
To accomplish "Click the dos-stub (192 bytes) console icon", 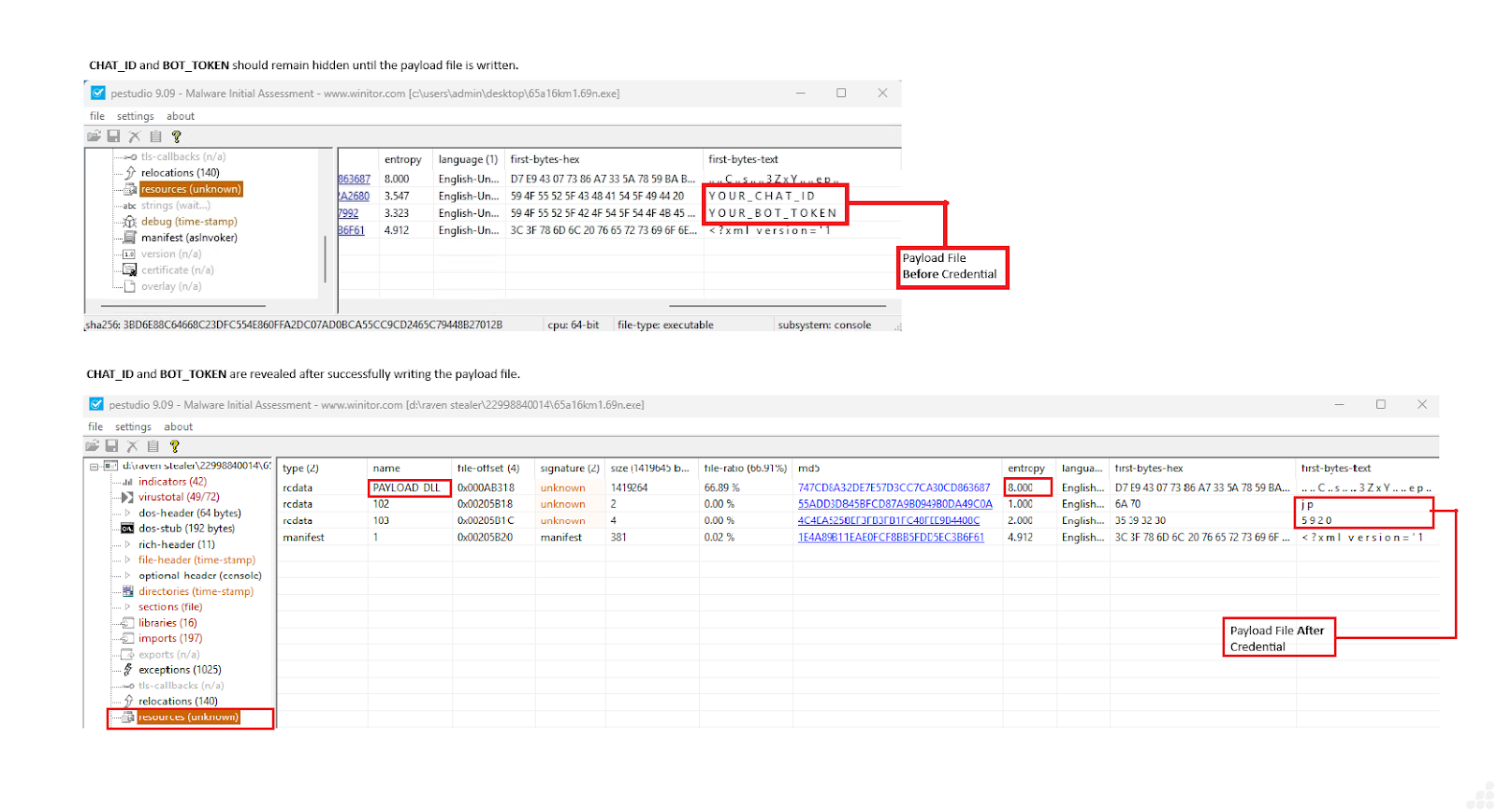I will click(x=128, y=529).
